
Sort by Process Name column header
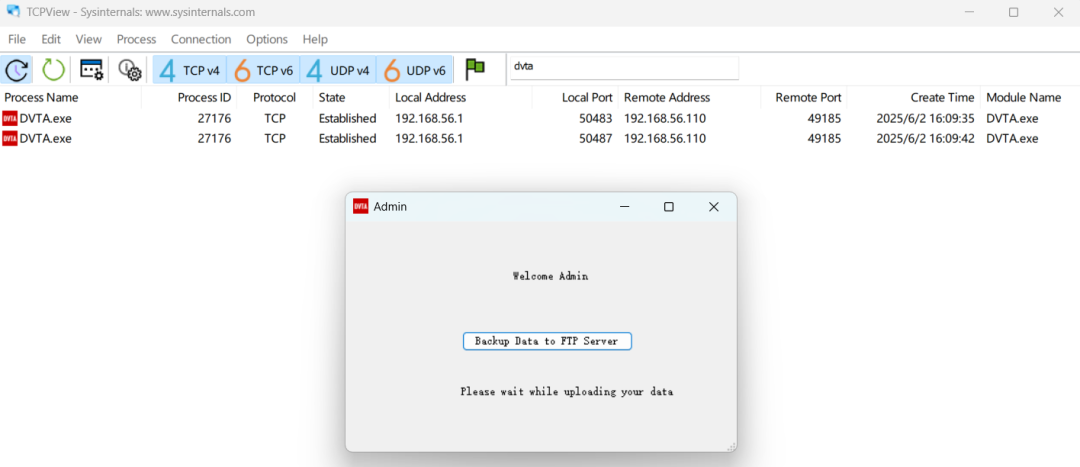coord(71,97)
